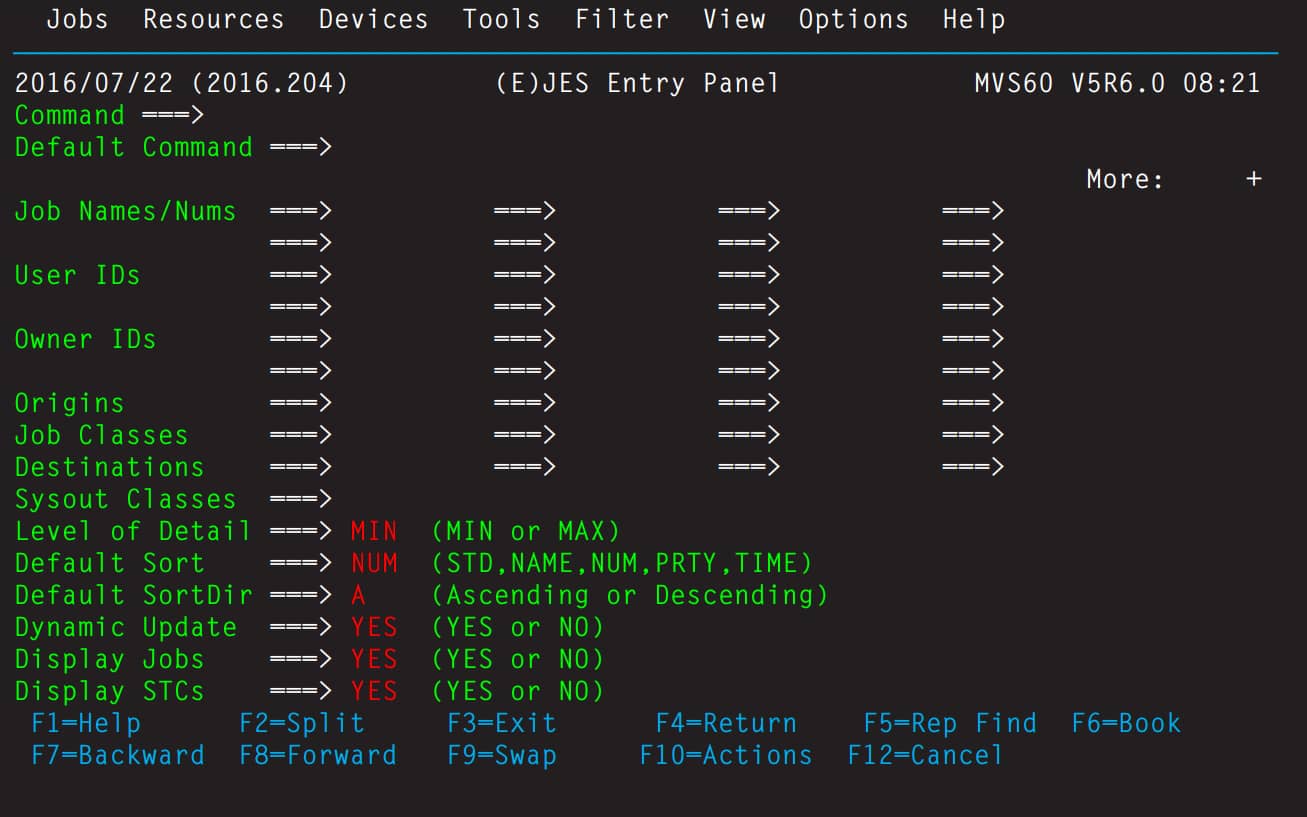Select the Level of Detail MIN value
The image size is (1307, 817).
[374, 531]
